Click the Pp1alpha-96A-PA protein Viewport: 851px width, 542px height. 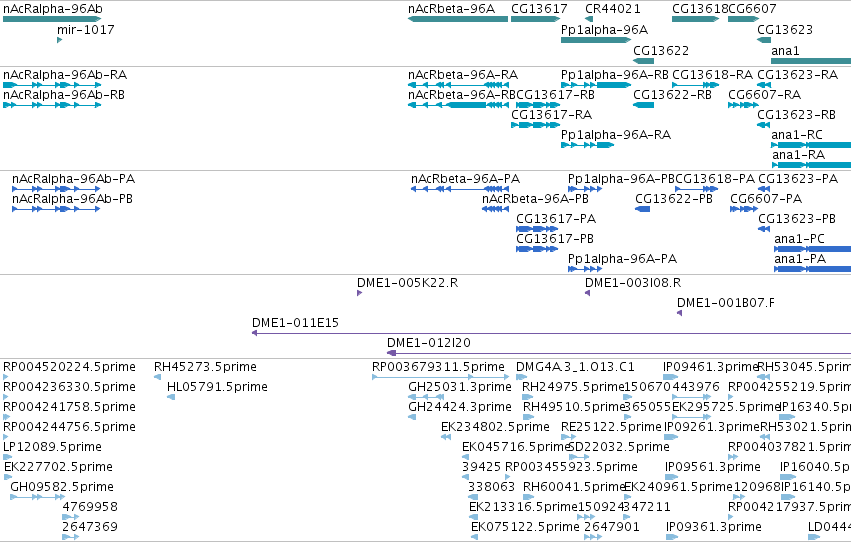tap(585, 269)
